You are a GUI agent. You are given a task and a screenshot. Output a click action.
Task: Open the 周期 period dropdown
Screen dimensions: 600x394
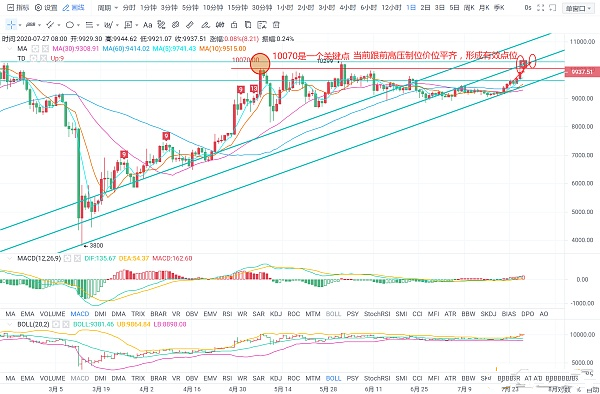pos(107,7)
